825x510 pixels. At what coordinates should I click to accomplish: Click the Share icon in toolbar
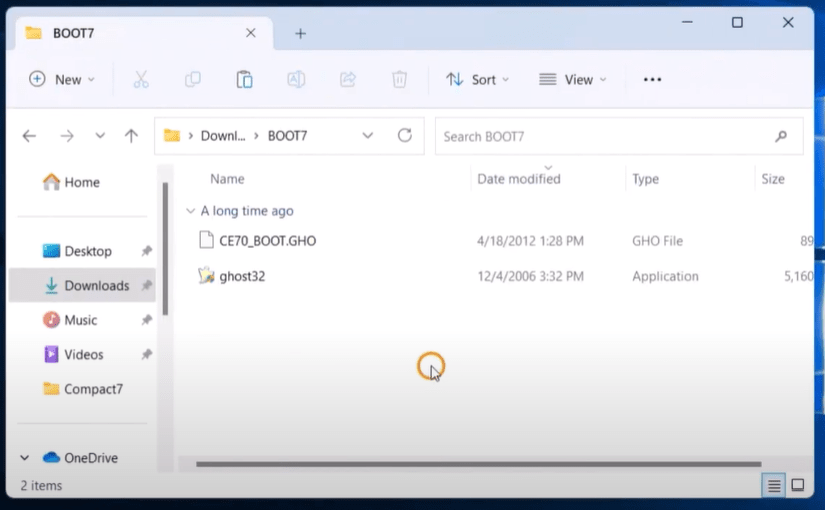tap(348, 79)
